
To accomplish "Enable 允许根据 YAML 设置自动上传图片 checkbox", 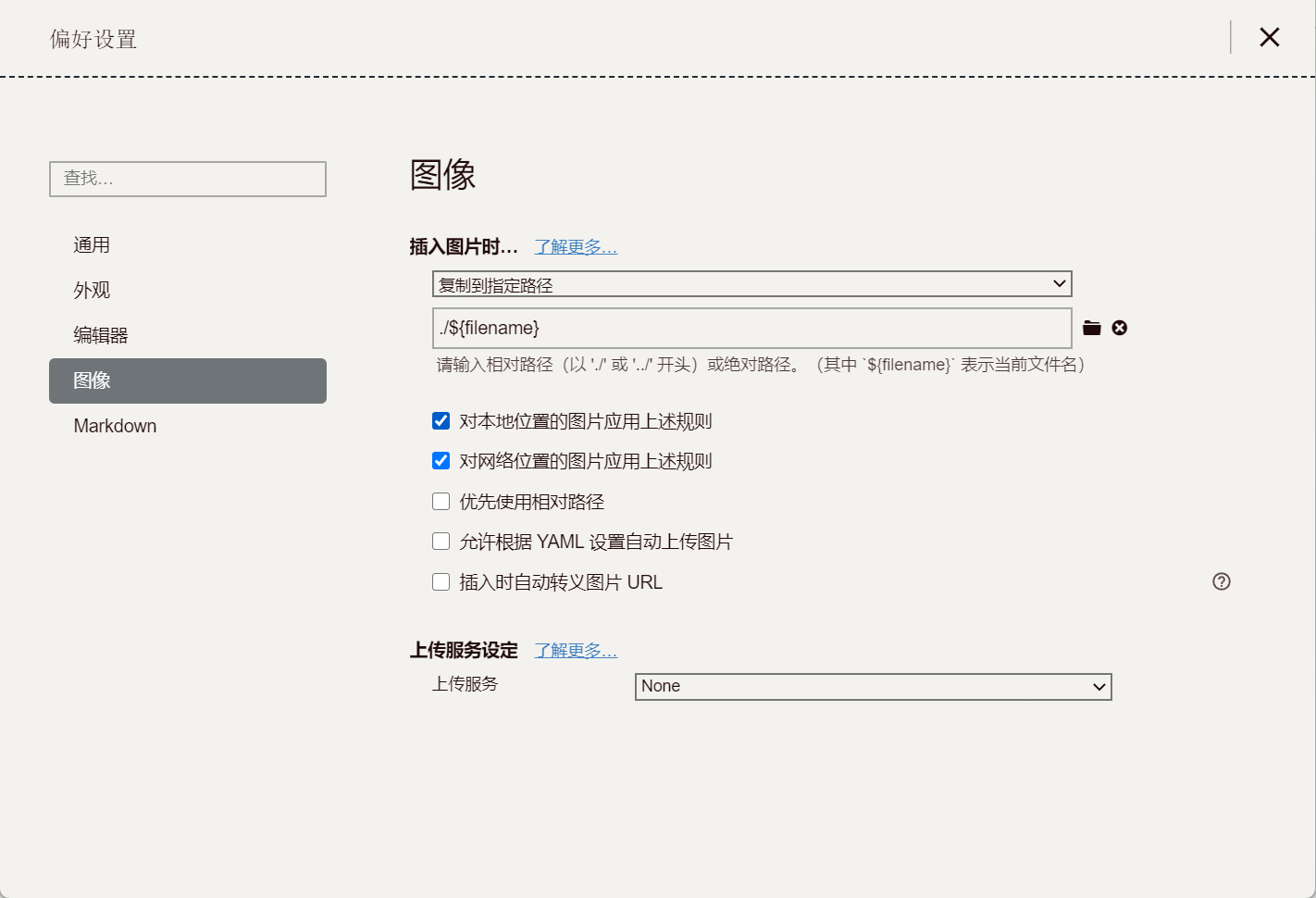I will pyautogui.click(x=441, y=542).
